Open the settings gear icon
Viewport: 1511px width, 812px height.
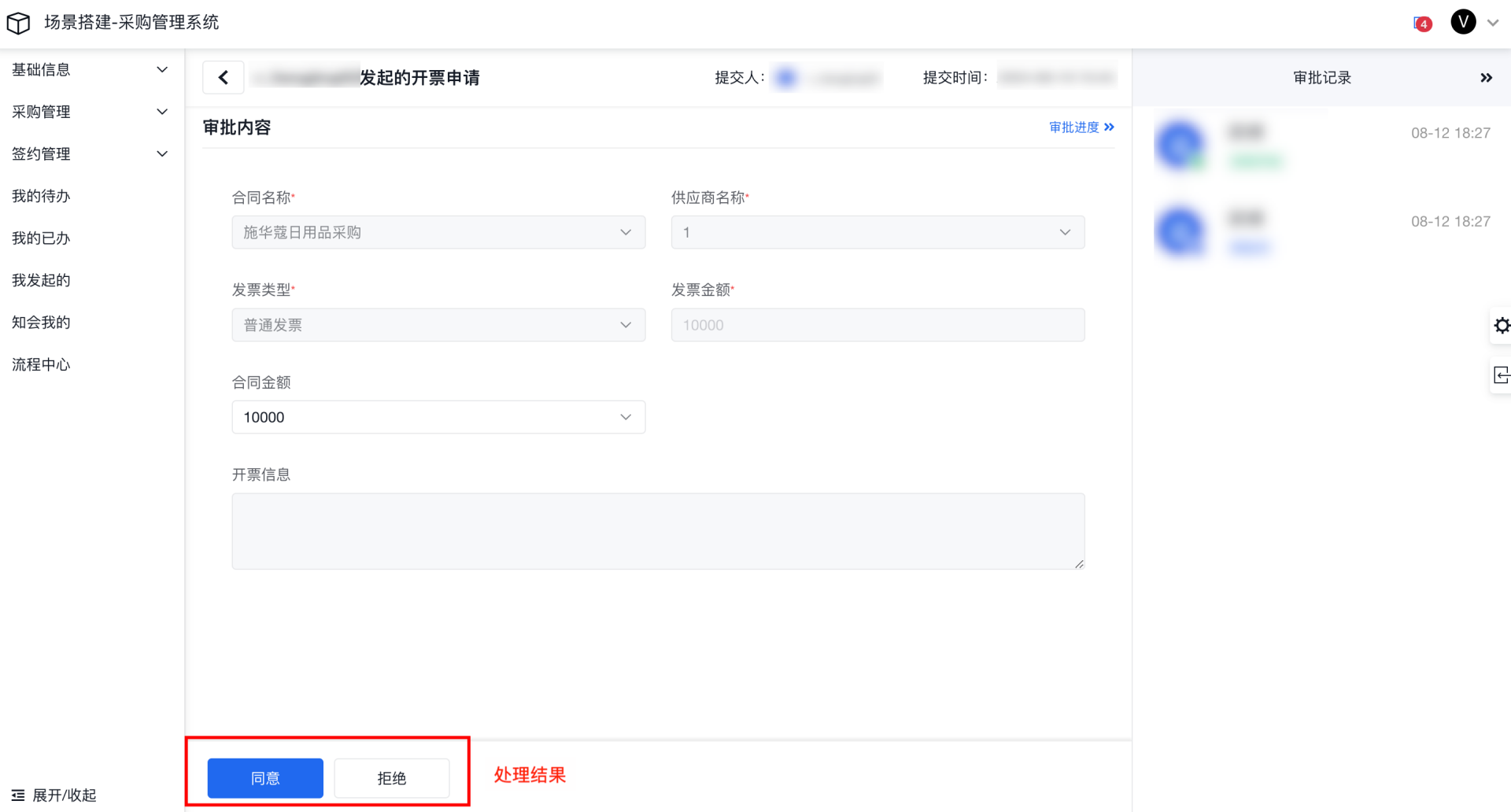tap(1502, 326)
